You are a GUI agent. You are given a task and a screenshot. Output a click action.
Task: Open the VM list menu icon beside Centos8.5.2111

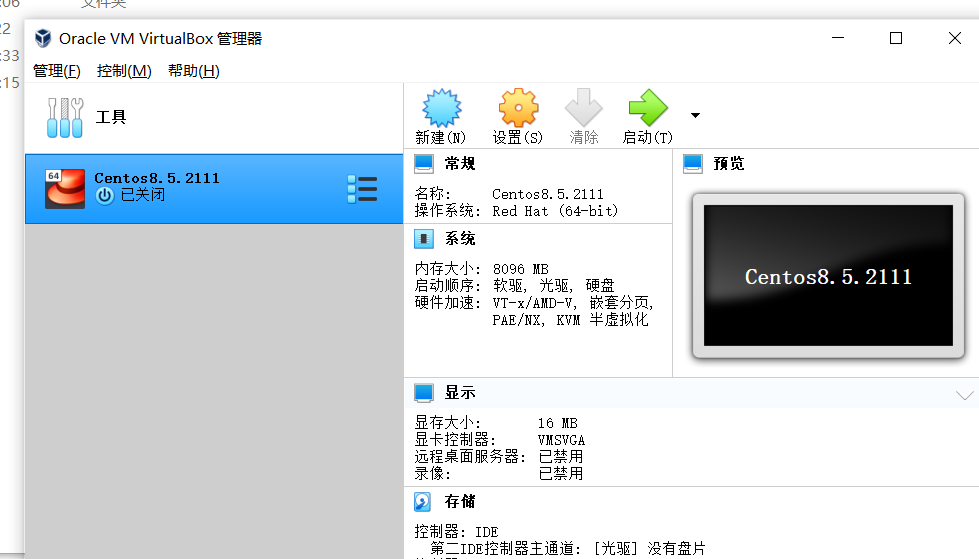pyautogui.click(x=362, y=189)
